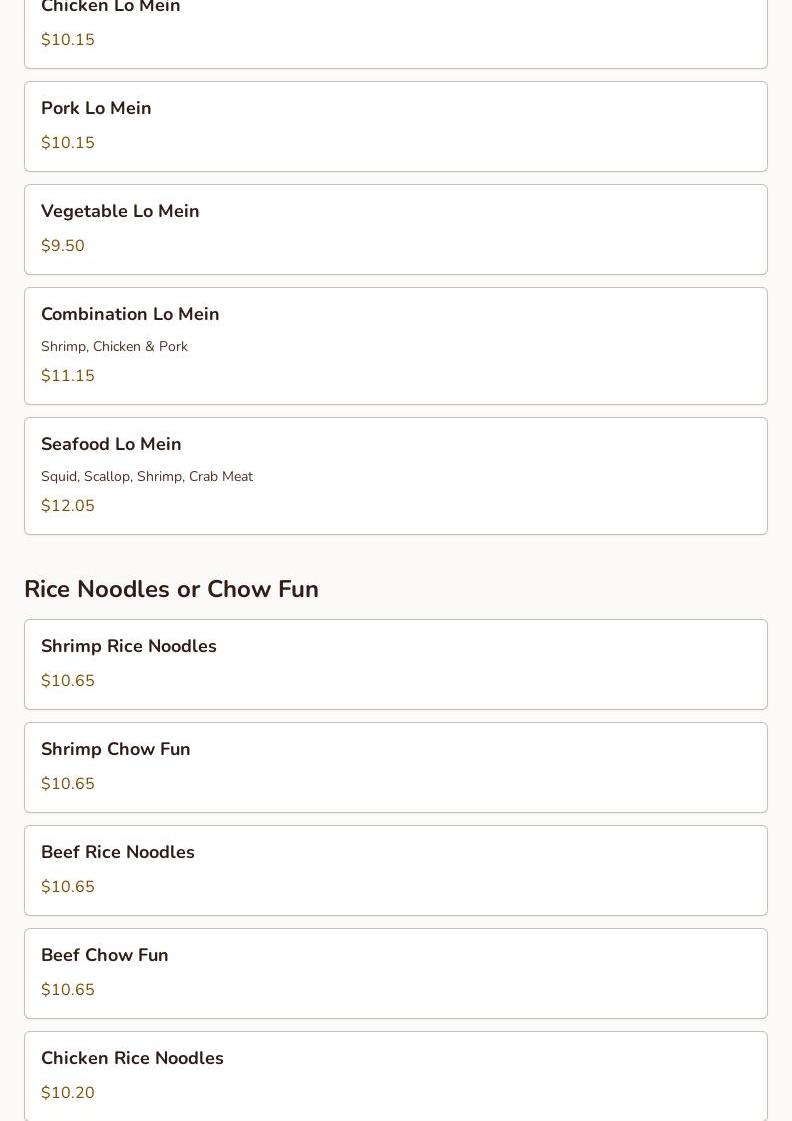The width and height of the screenshot is (792, 1121).
Task: Open Seafood Lo Mein item
Action: point(396,476)
